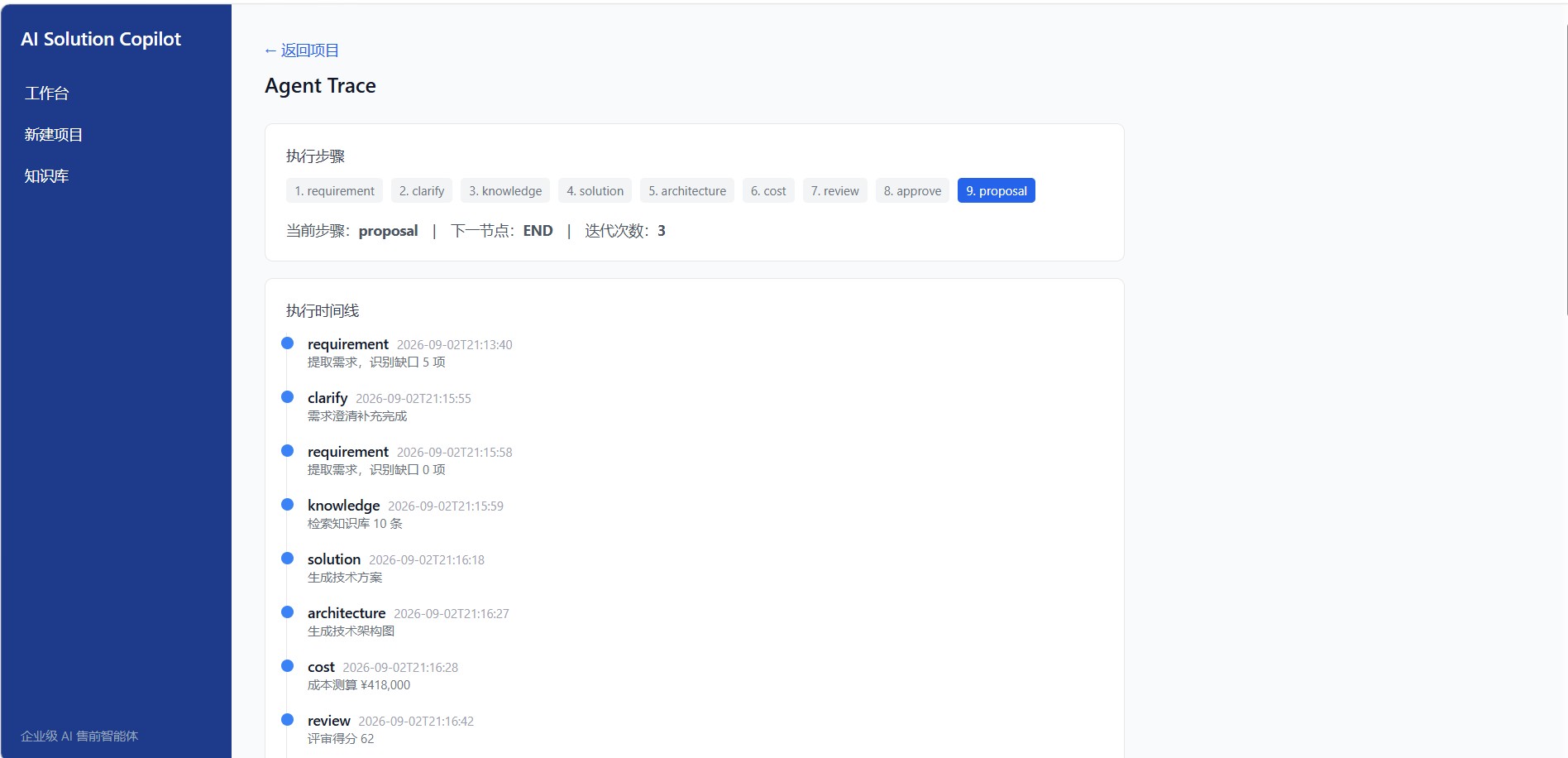Image resolution: width=1568 pixels, height=758 pixels.
Task: Click the timestamp 2026-09-02T21:16:18
Action: tap(427, 560)
